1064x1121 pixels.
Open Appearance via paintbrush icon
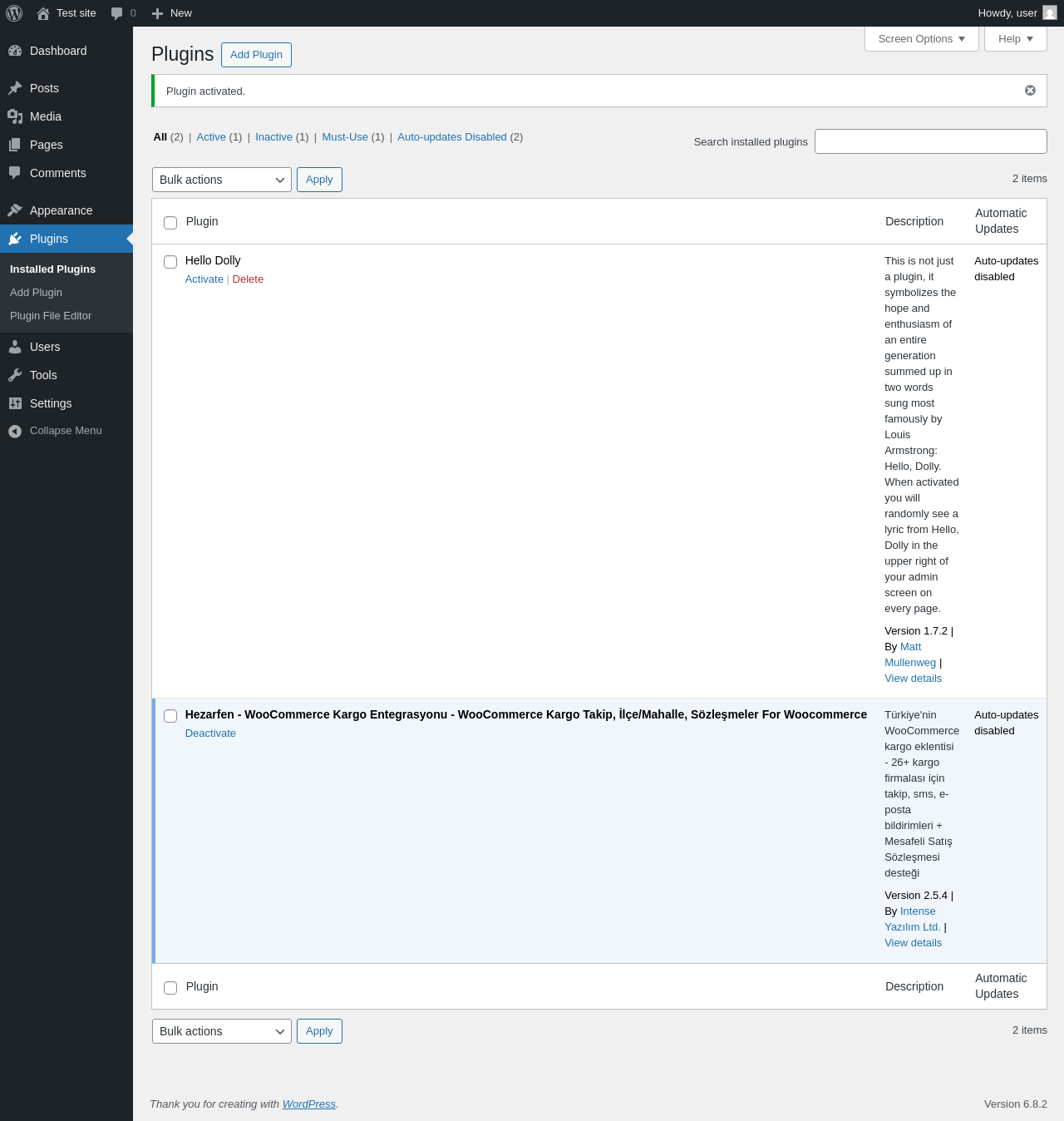coord(15,210)
